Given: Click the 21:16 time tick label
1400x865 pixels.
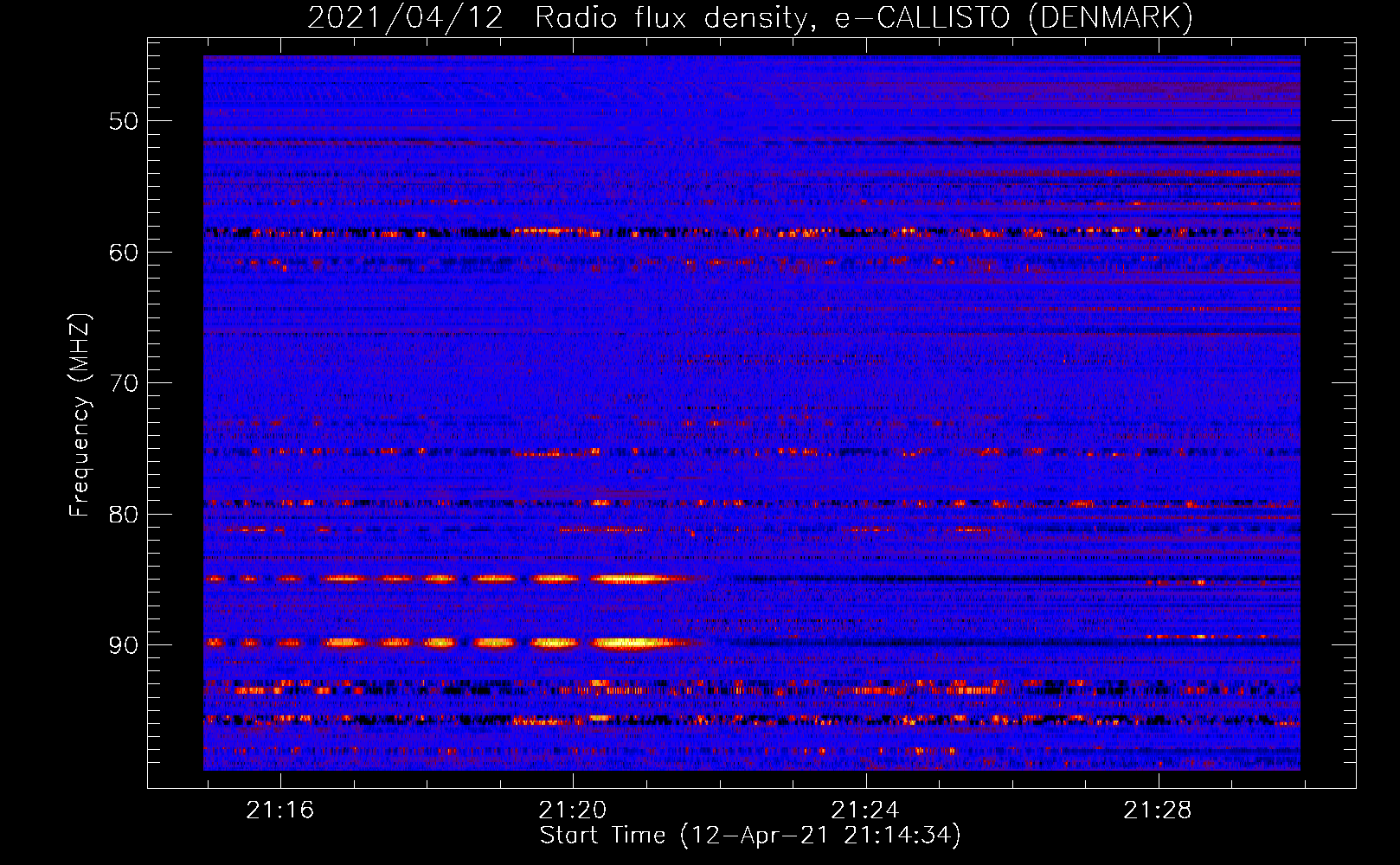Looking at the screenshot, I should tap(280, 811).
